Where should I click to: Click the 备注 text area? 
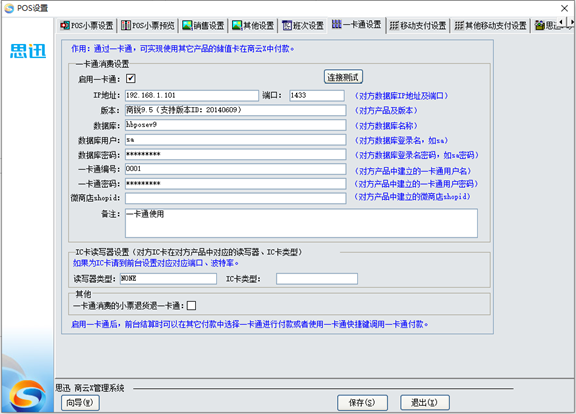point(301,223)
